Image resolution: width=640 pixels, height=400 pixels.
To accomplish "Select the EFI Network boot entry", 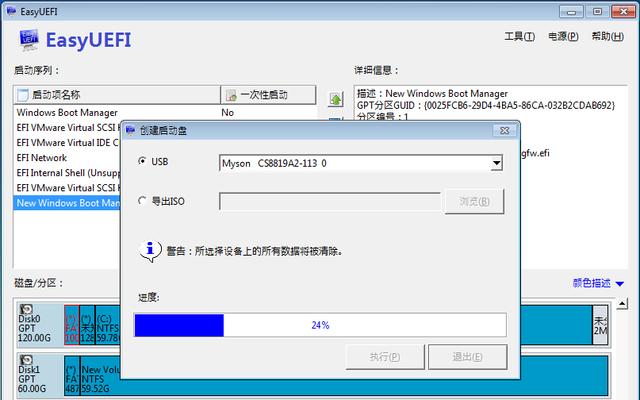I will click(x=42, y=158).
